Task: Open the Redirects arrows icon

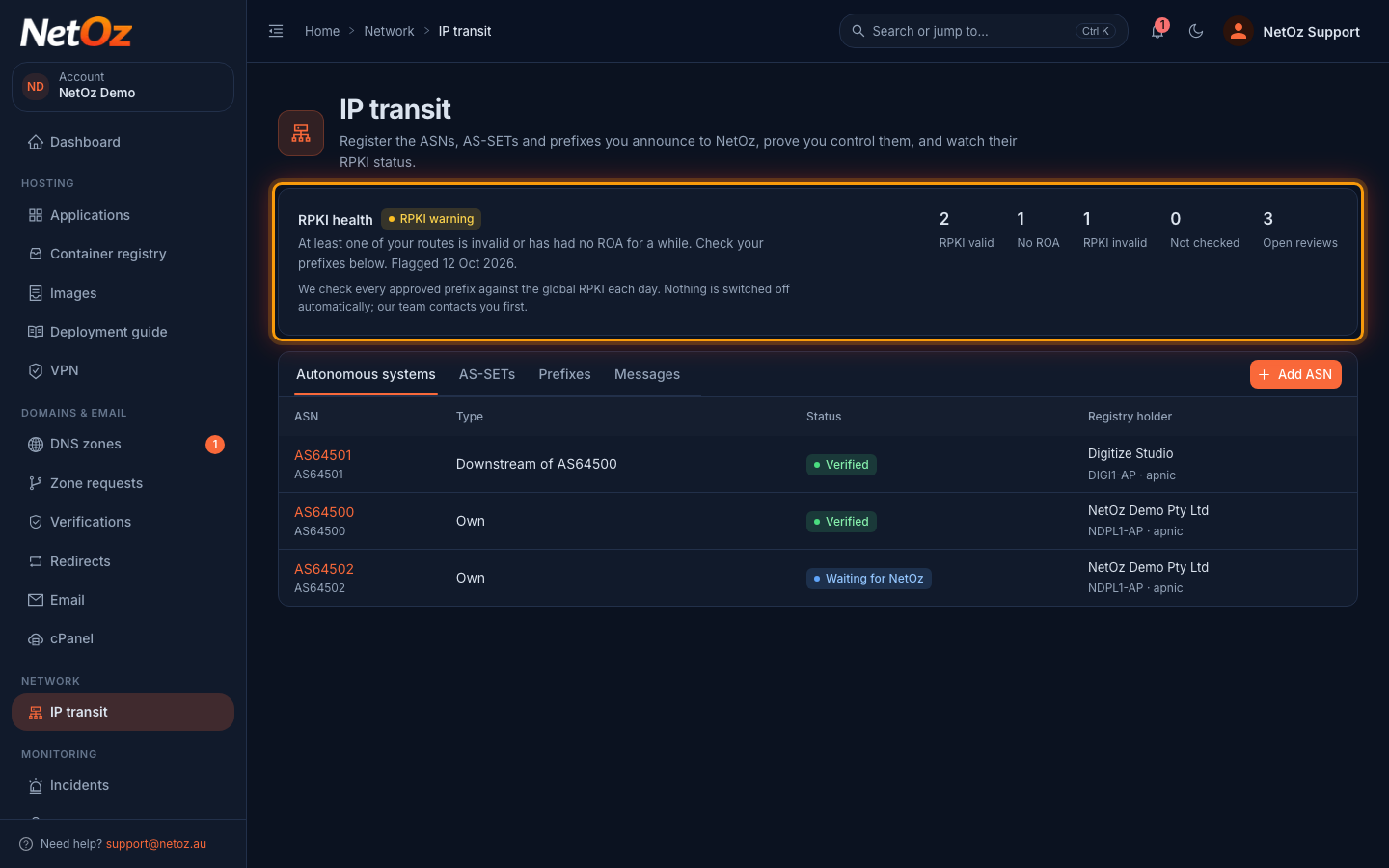Action: 36,561
